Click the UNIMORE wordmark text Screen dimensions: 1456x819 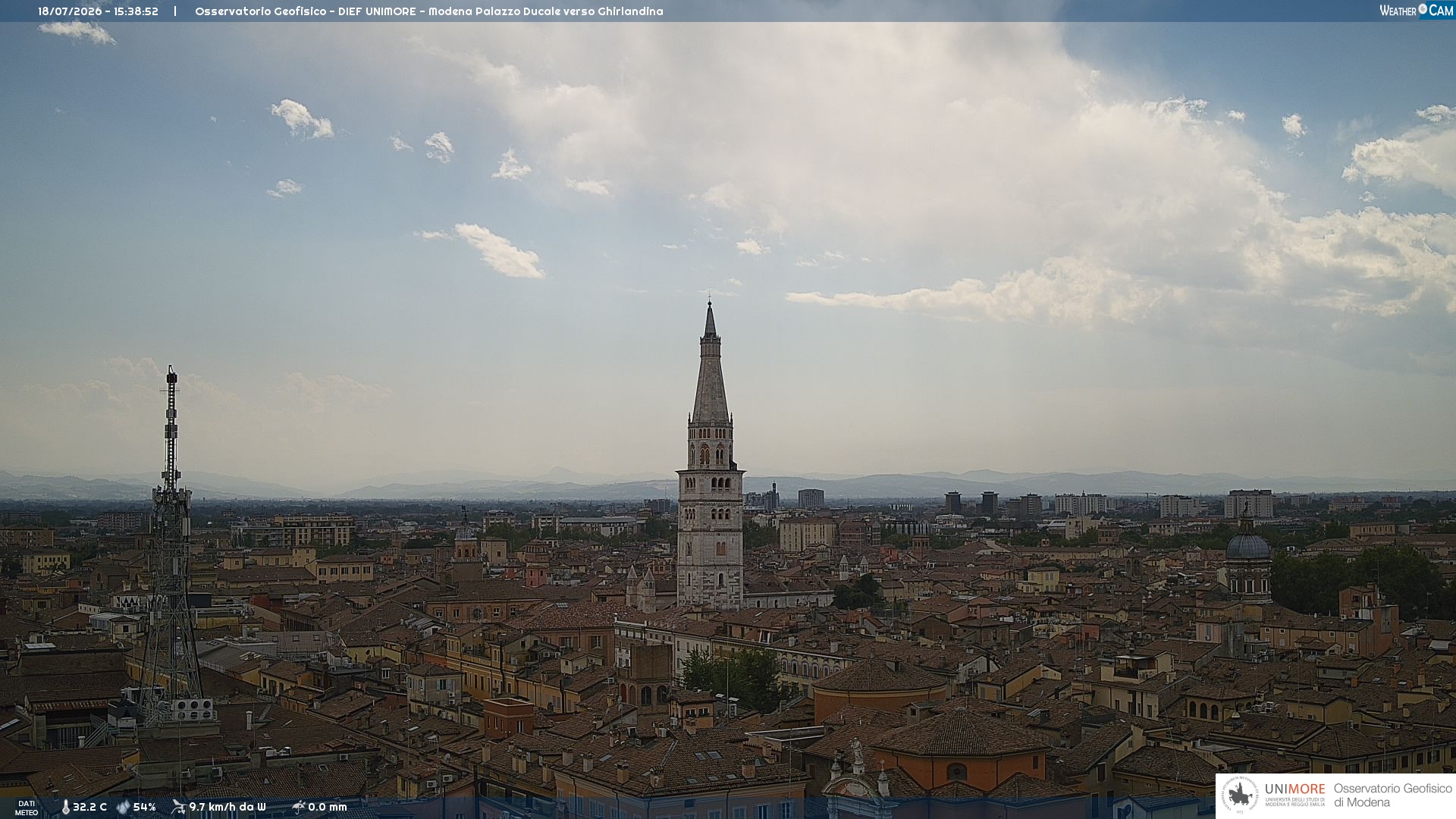tap(1294, 789)
